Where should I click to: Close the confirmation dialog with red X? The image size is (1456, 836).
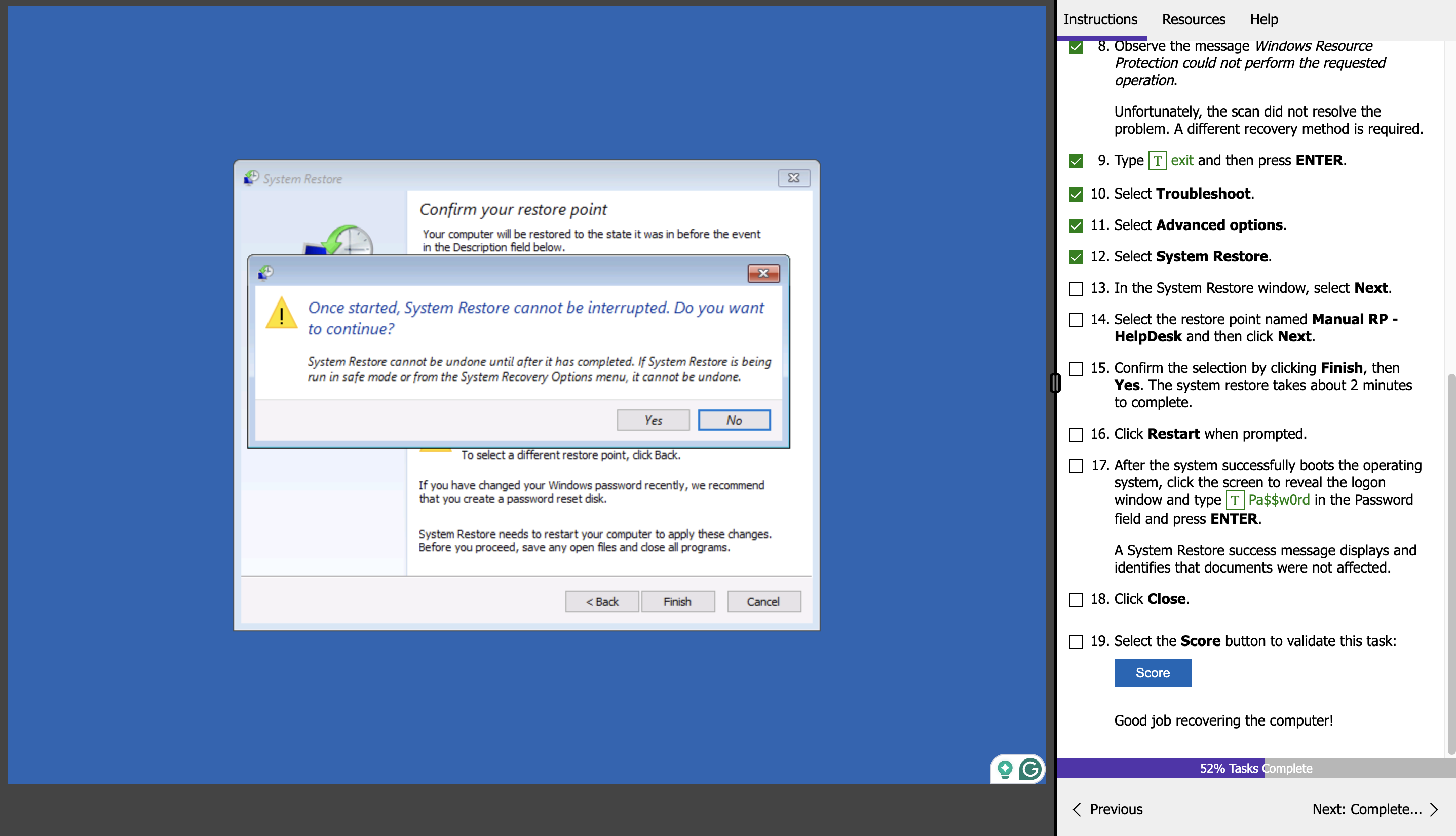point(763,273)
